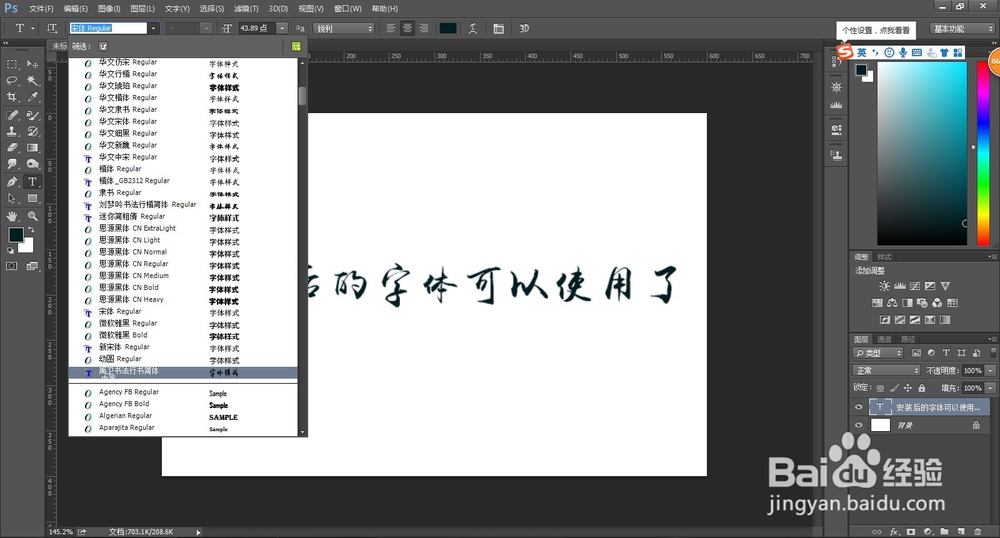This screenshot has width=1000, height=538.
Task: Switch to the 样式 tab
Action: (x=885, y=257)
